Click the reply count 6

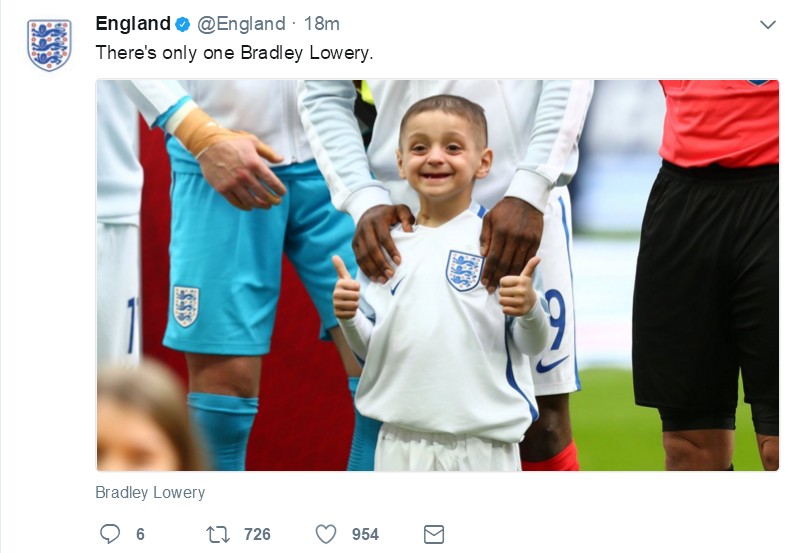click(x=140, y=534)
